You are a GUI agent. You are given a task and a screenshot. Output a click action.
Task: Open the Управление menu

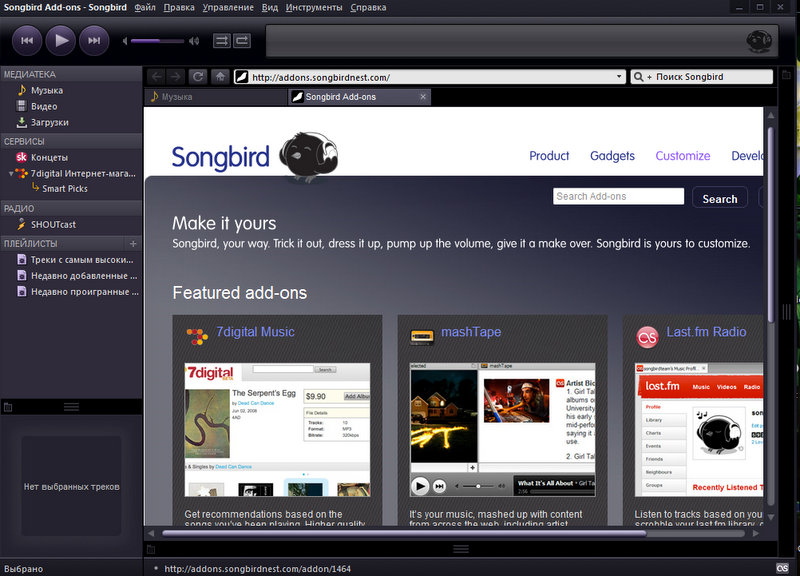tap(228, 8)
